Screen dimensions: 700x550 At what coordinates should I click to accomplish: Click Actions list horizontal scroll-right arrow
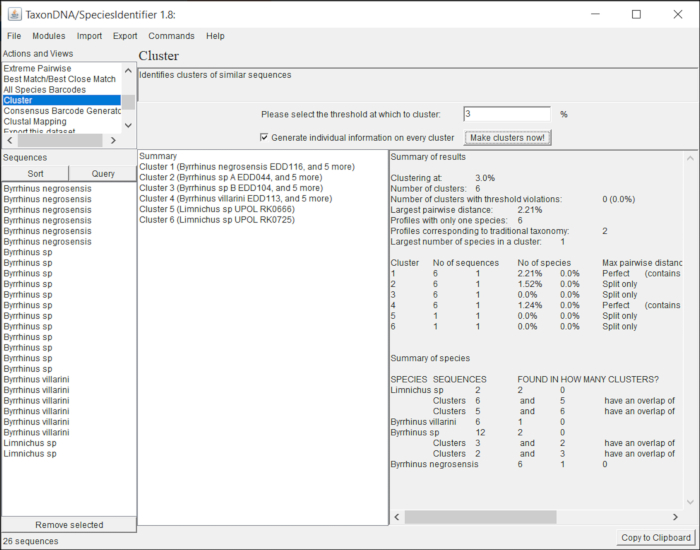click(113, 141)
